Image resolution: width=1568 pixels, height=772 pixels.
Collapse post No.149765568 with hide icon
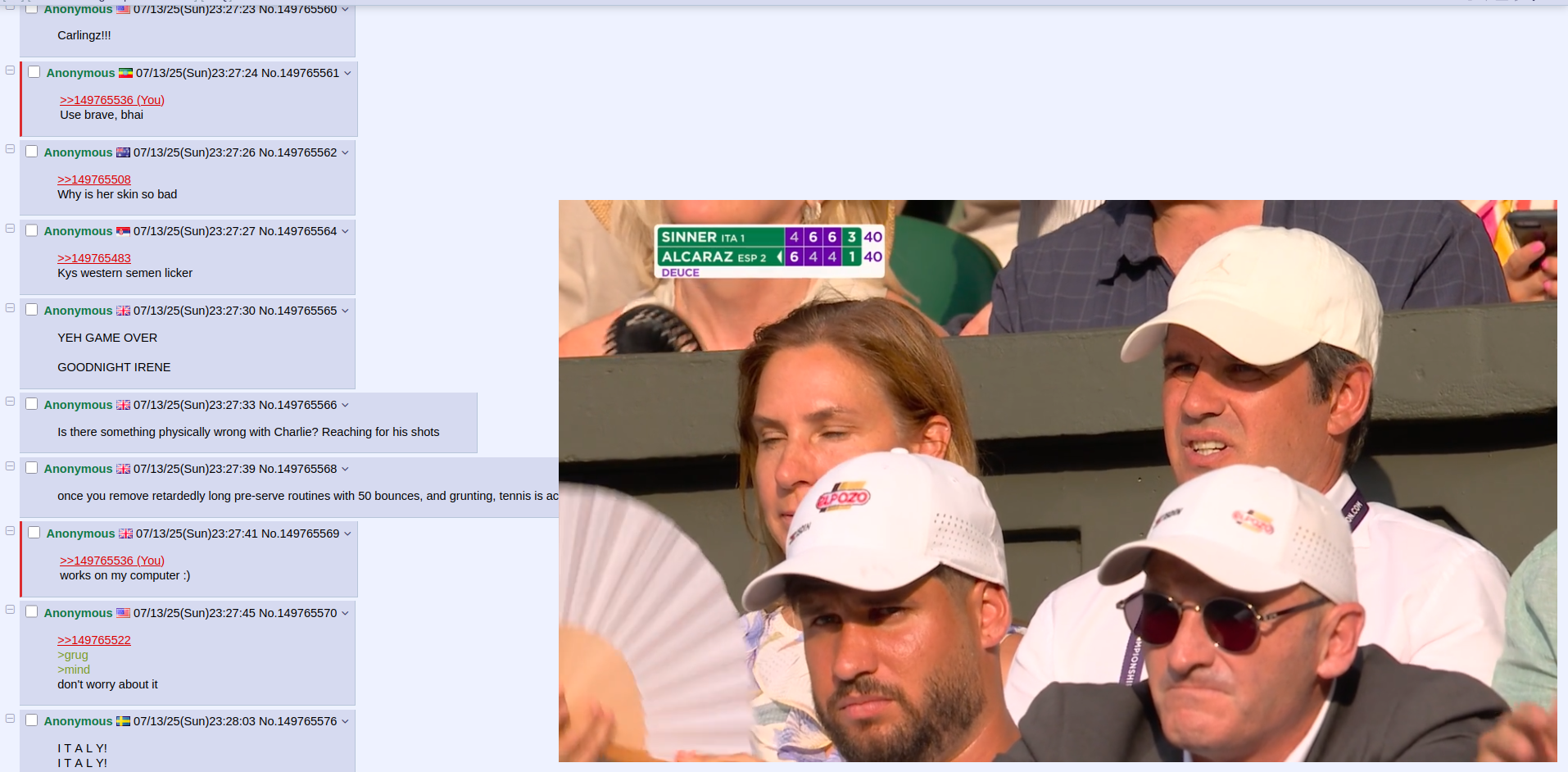tap(10, 466)
